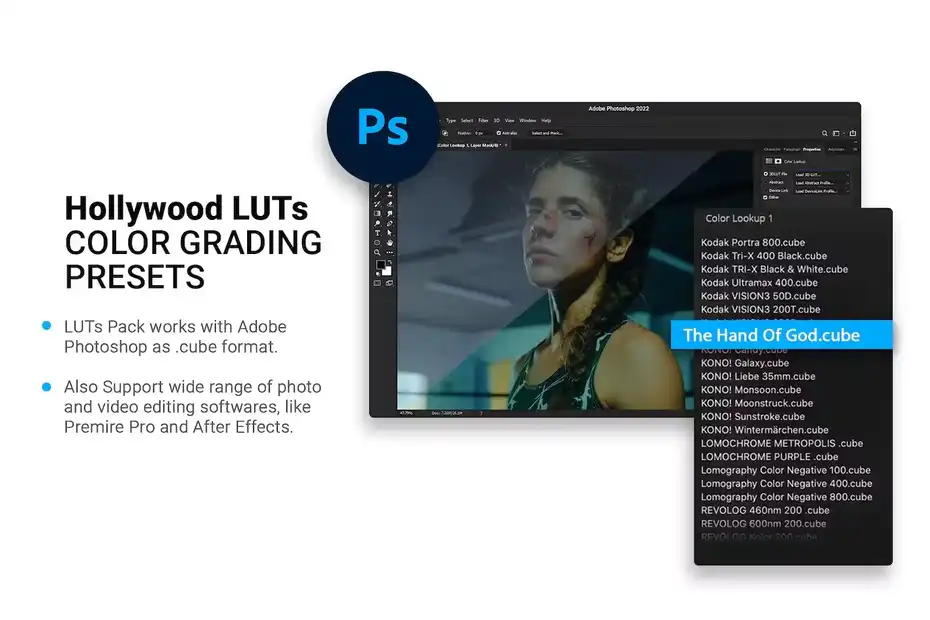The height and width of the screenshot is (620, 930).
Task: Select the Eraser tool
Action: [x=390, y=204]
